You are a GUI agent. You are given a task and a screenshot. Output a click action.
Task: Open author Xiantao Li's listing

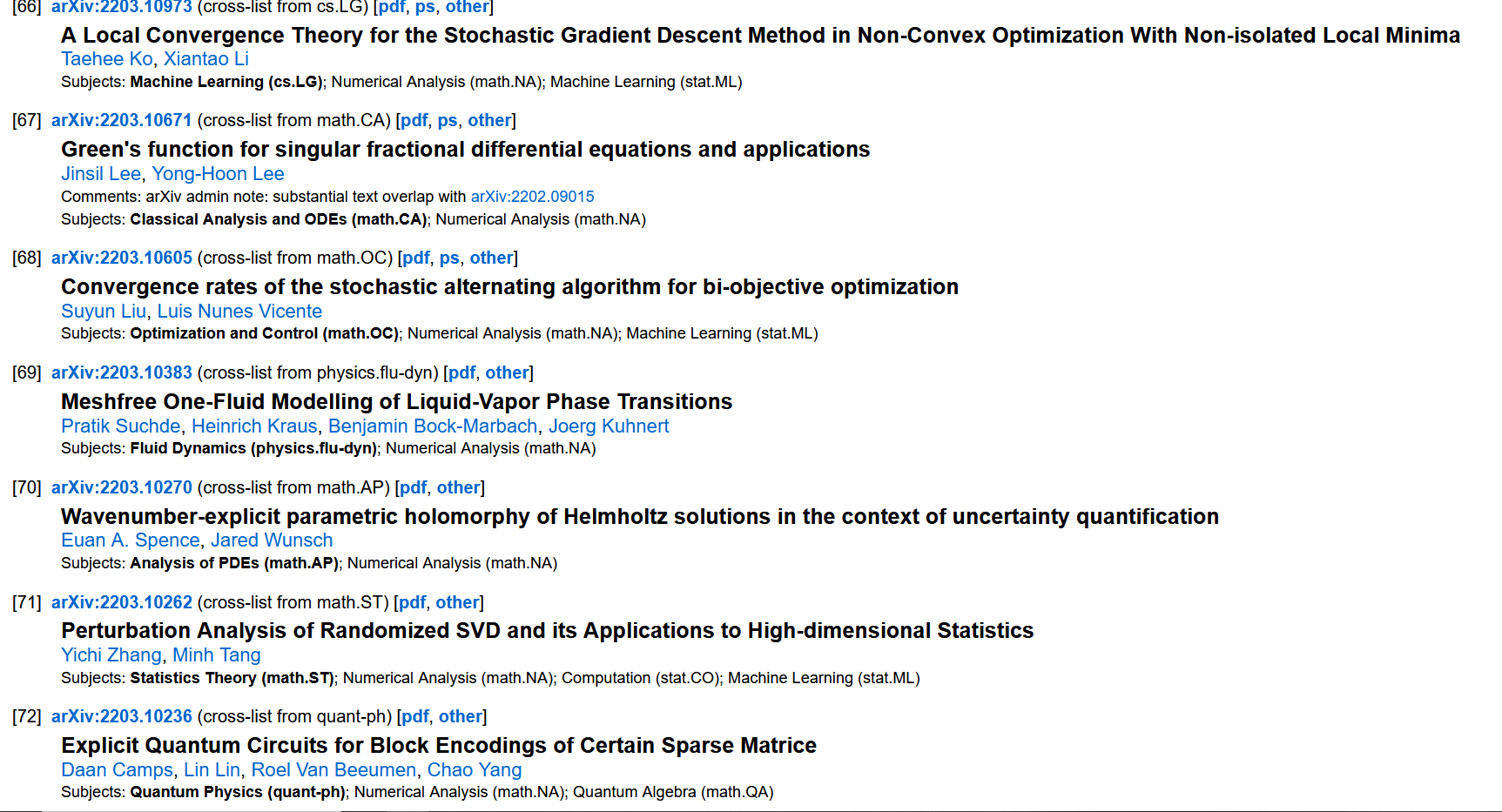(x=206, y=58)
